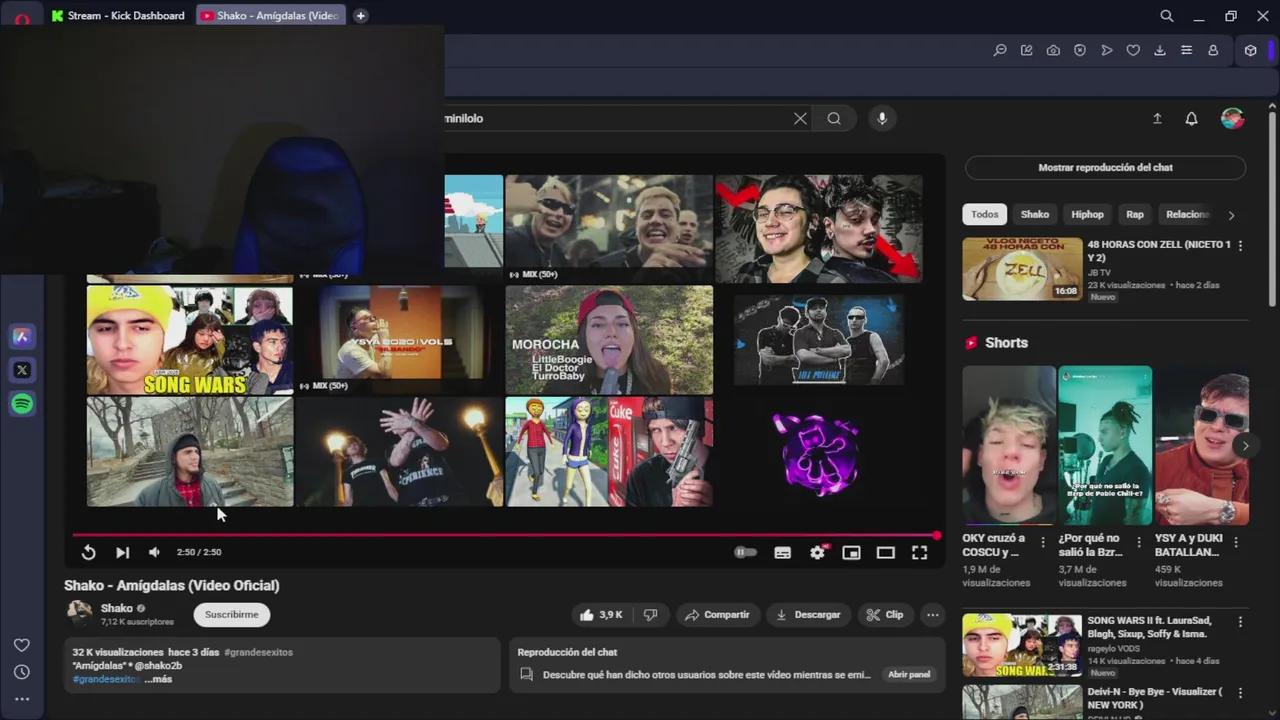The image size is (1280, 720).
Task: Enter fullscreen on the video
Action: click(x=918, y=551)
